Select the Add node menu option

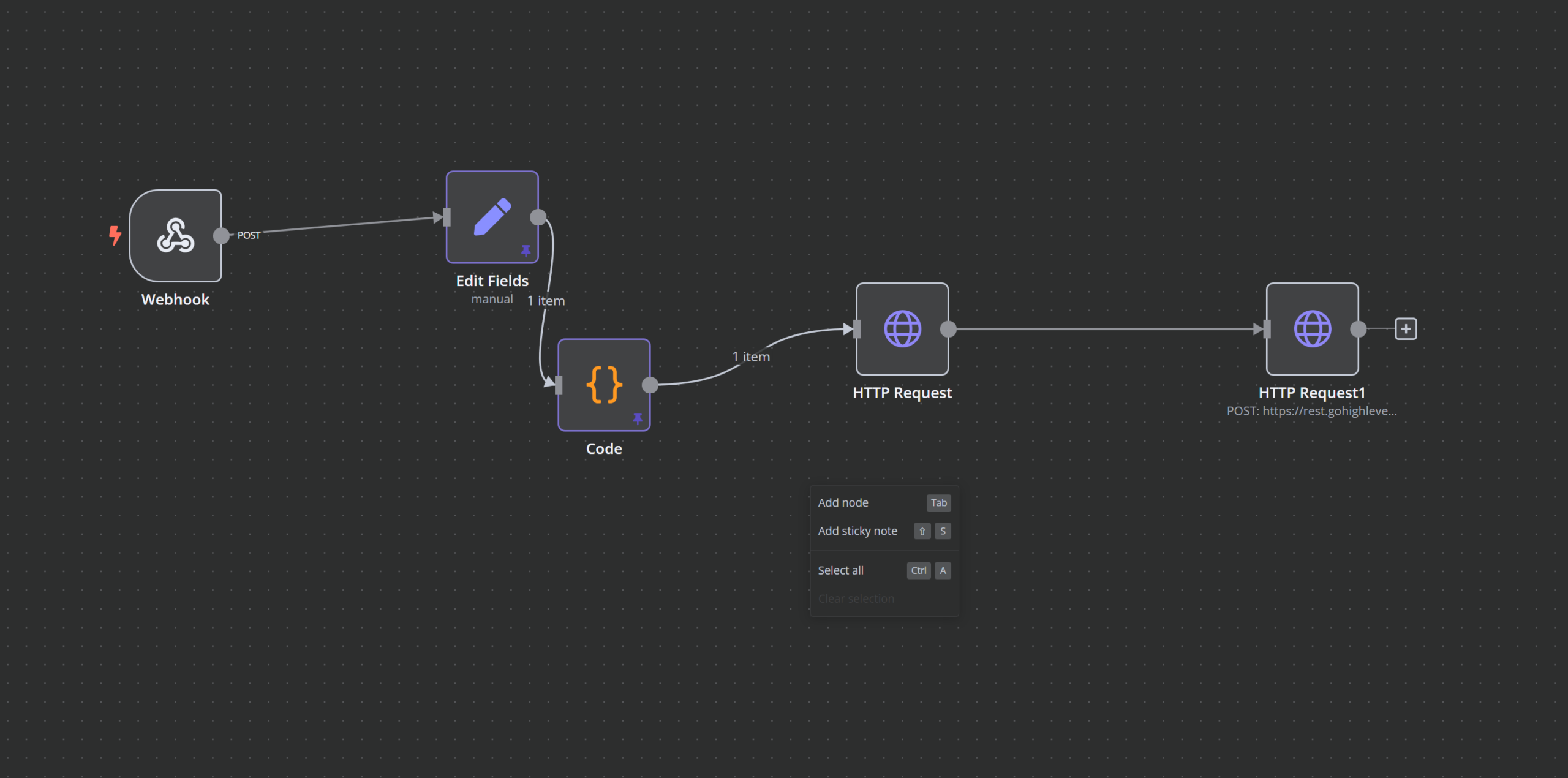[x=842, y=502]
